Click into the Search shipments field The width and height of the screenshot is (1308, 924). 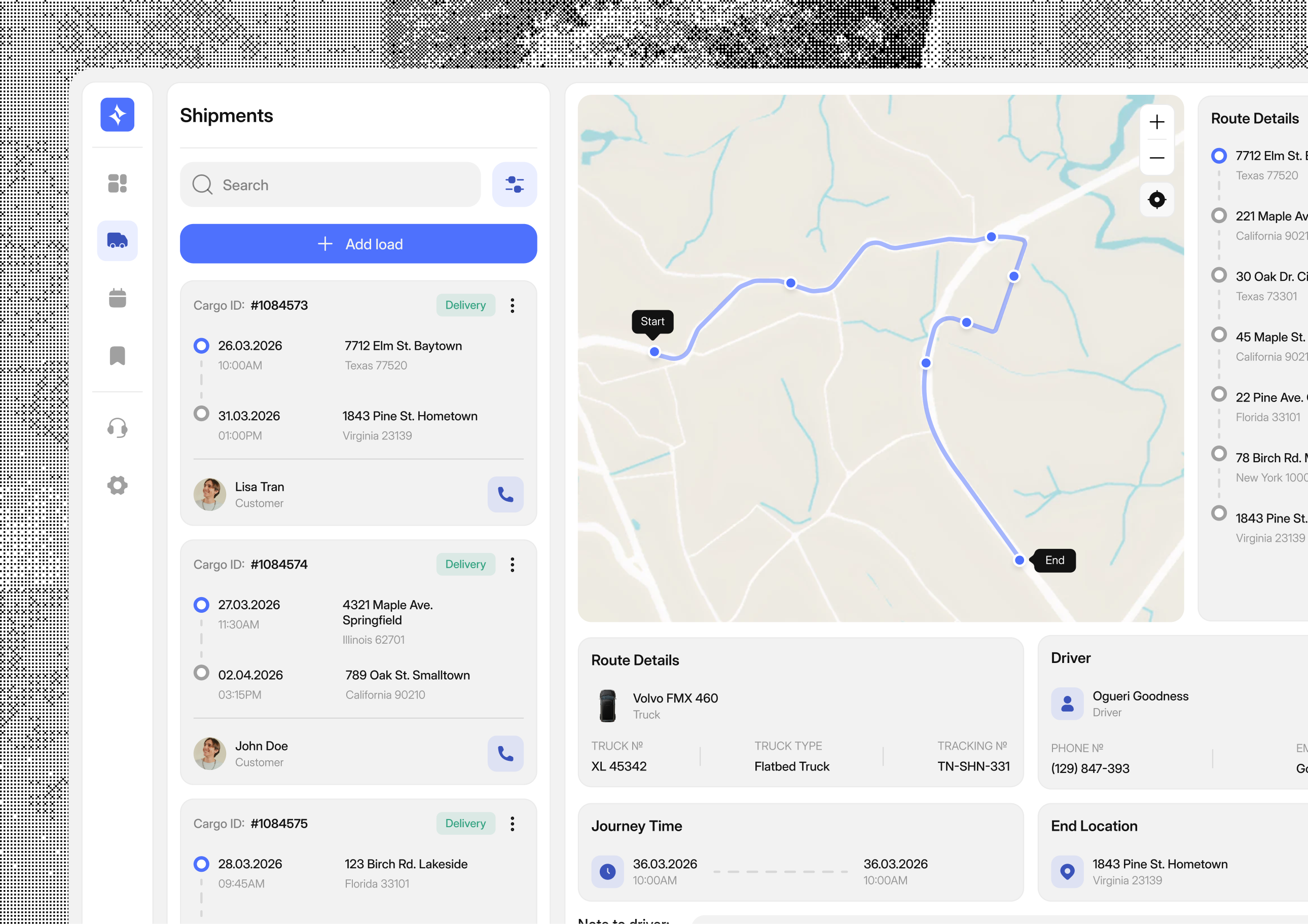(x=331, y=184)
